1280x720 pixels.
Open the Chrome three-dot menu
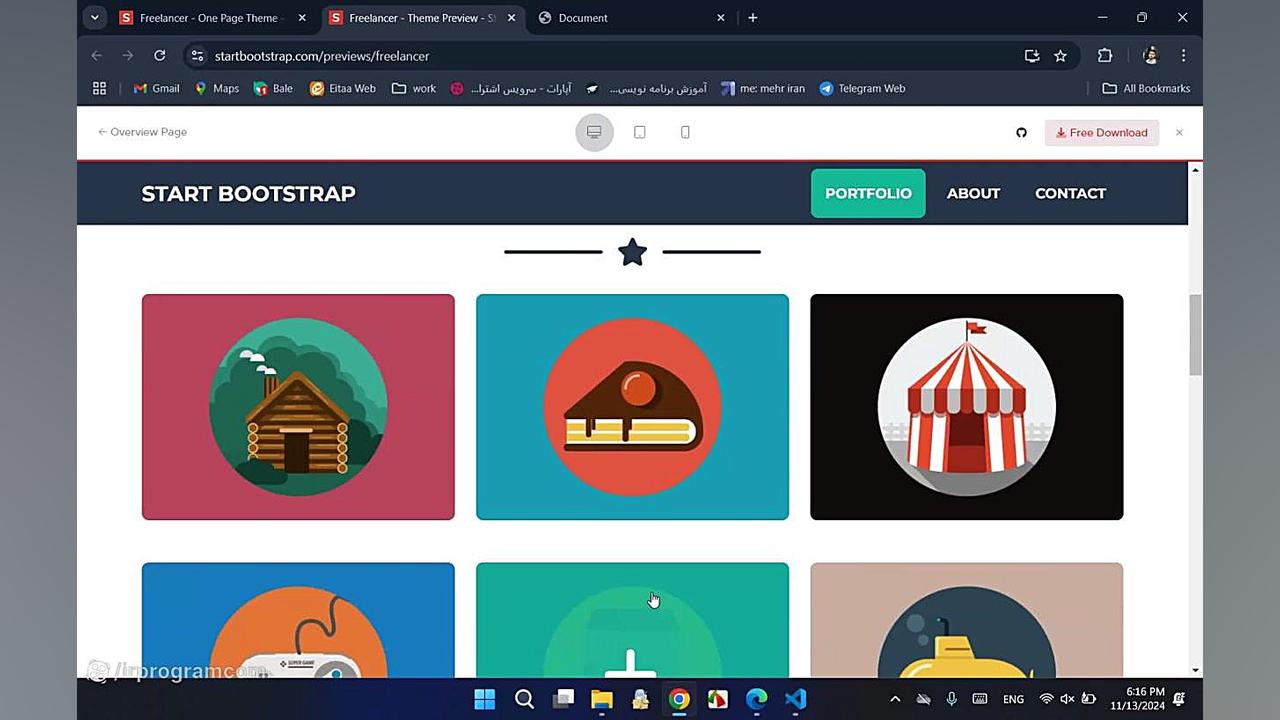pos(1183,56)
